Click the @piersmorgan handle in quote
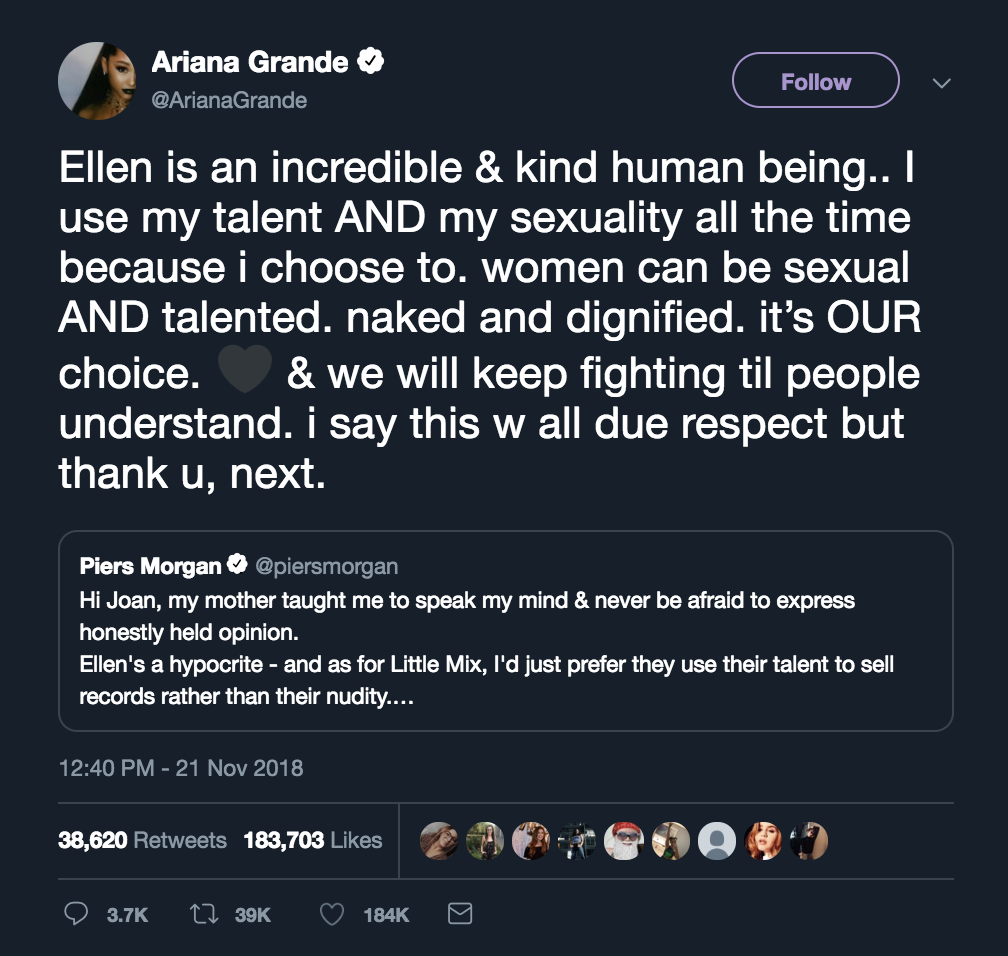Image resolution: width=1008 pixels, height=956 pixels. tap(327, 567)
